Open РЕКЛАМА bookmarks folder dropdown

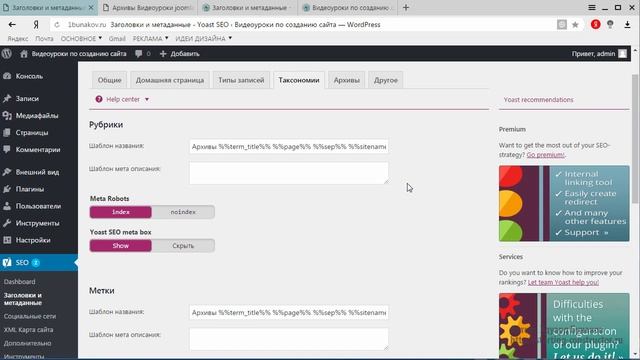point(150,38)
